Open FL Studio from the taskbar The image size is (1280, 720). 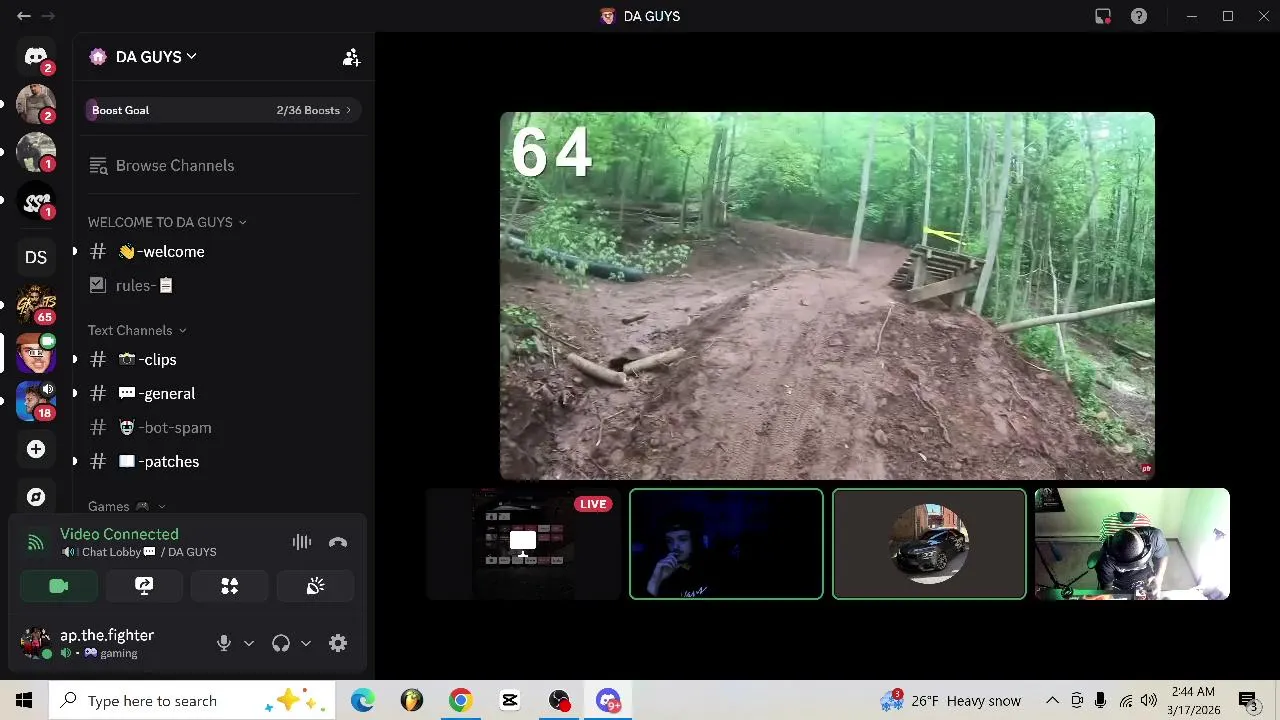pyautogui.click(x=411, y=701)
